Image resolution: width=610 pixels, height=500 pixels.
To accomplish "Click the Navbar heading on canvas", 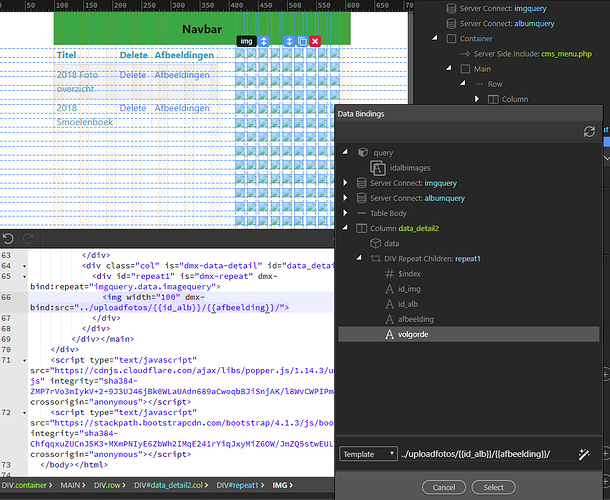I will (x=202, y=29).
